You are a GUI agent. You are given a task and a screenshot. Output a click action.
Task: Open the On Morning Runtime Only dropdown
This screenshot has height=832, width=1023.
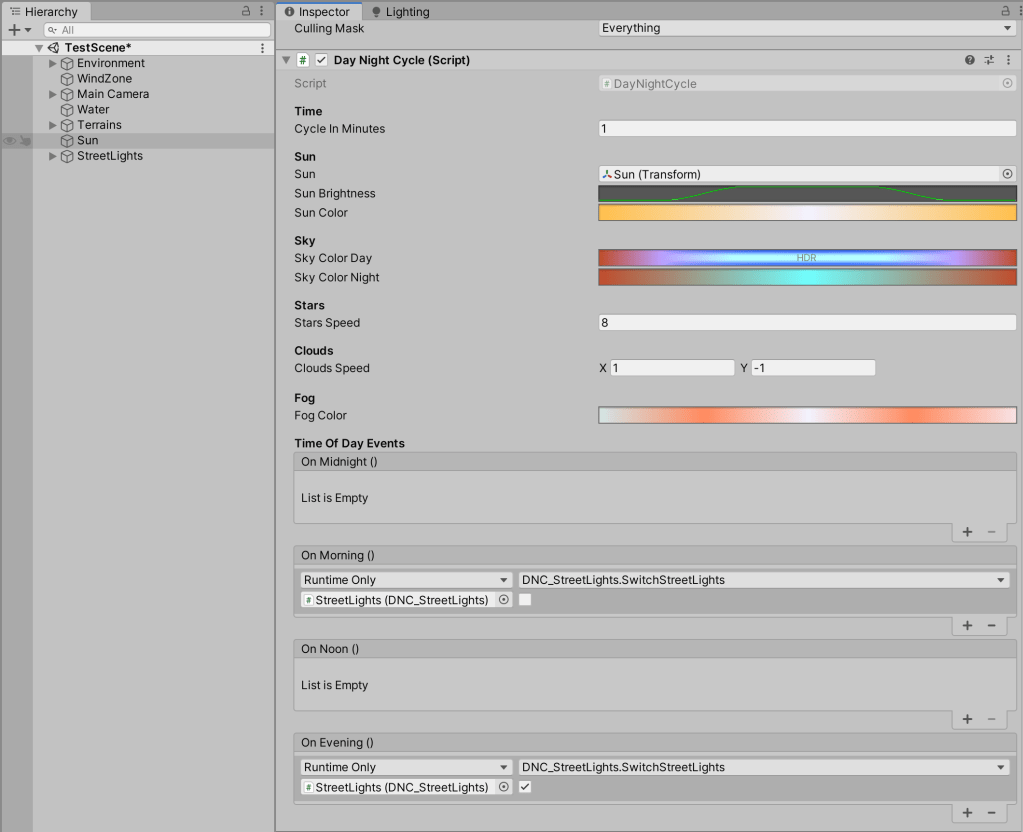(406, 580)
